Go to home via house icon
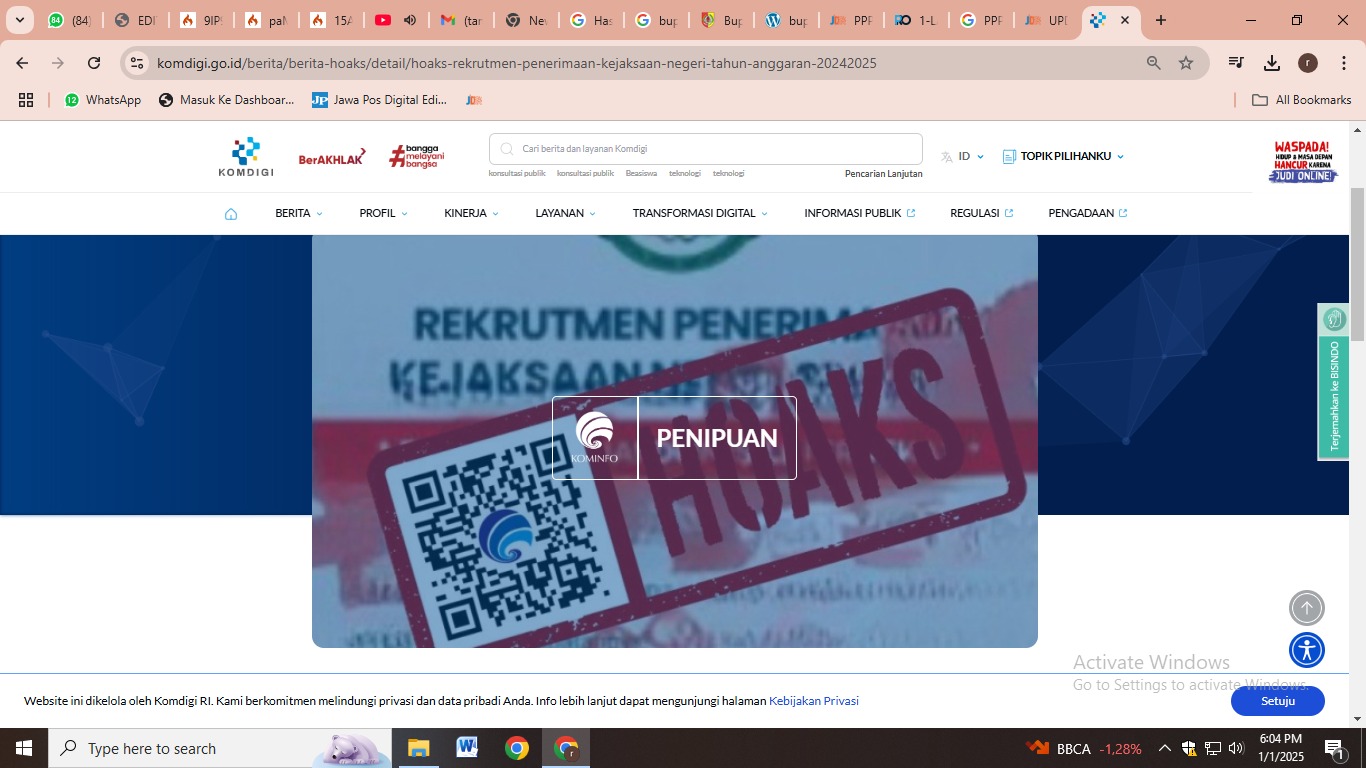Viewport: 1366px width, 768px height. (231, 213)
